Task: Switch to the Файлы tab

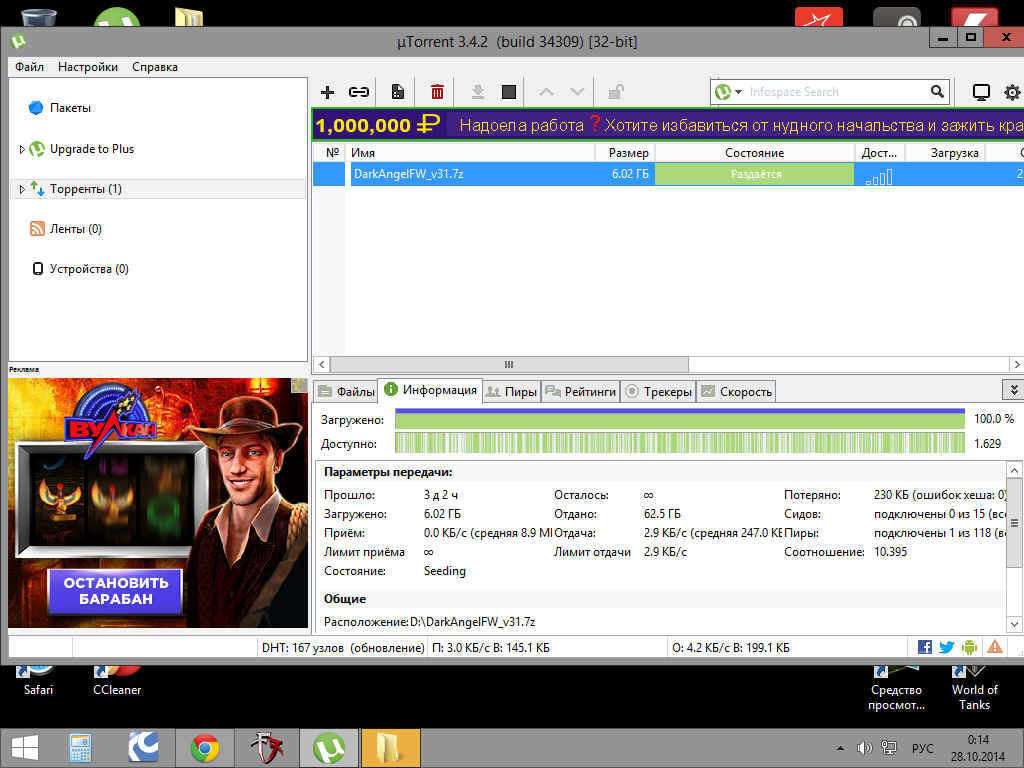Action: point(347,391)
